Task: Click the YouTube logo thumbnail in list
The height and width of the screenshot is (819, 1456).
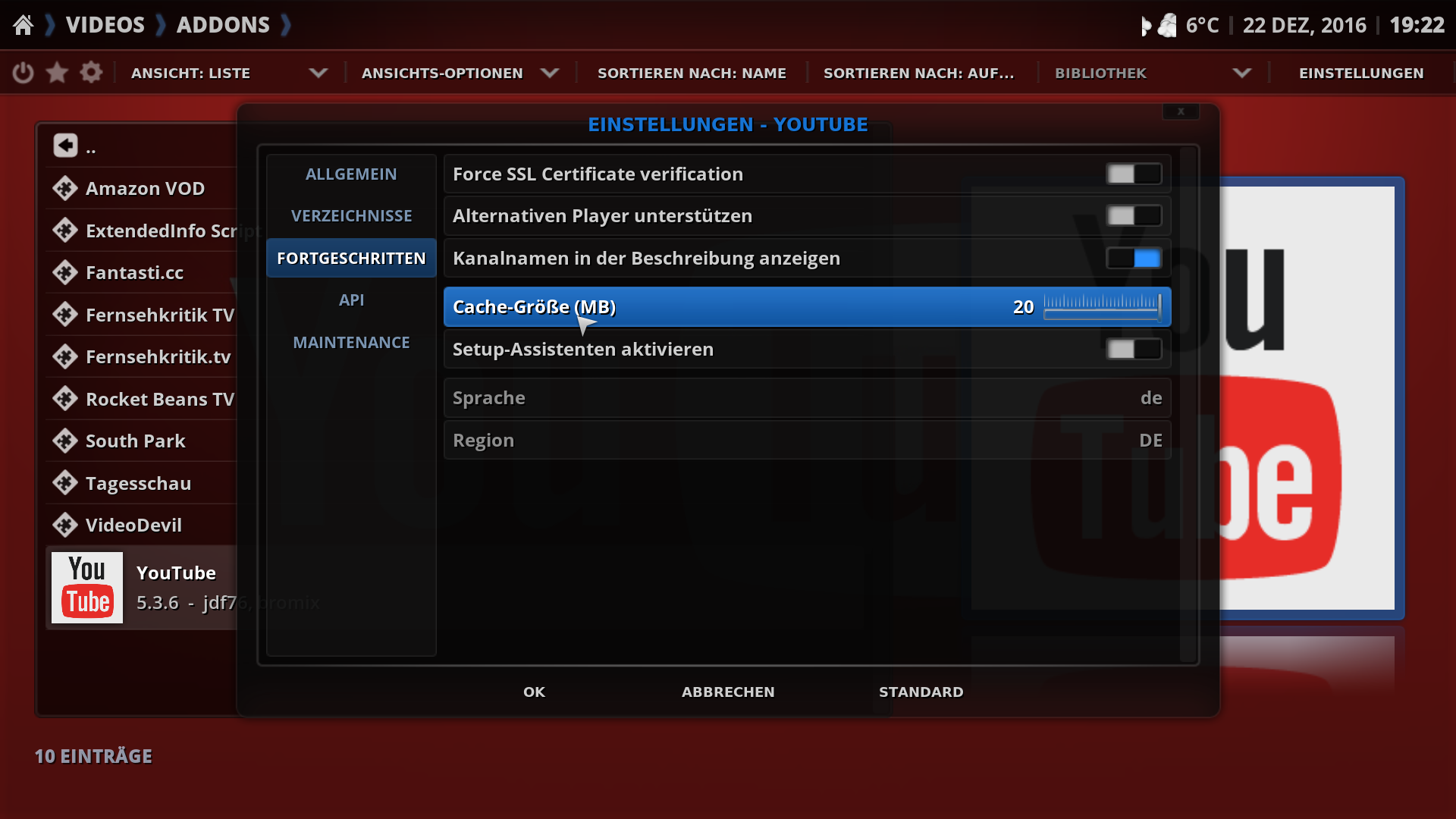Action: 87,588
